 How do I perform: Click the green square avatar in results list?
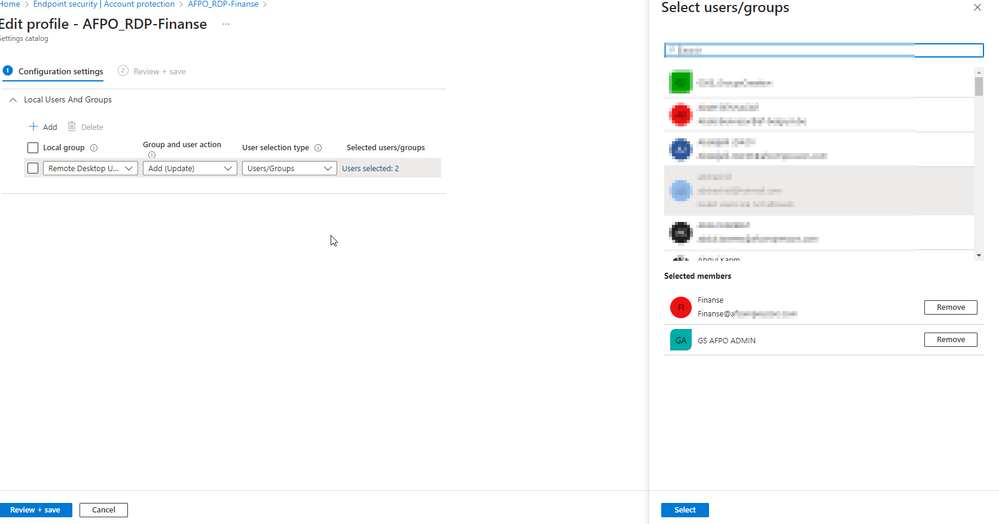pos(680,82)
